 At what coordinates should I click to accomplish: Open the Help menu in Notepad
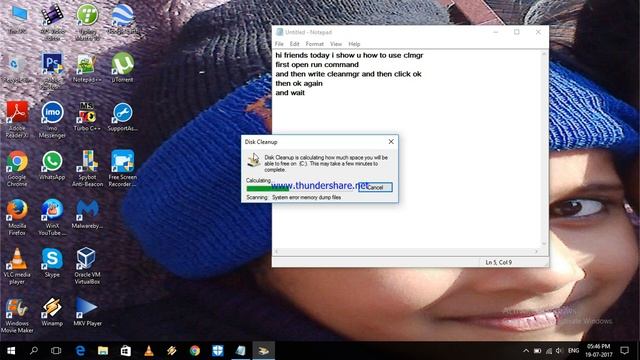[354, 44]
